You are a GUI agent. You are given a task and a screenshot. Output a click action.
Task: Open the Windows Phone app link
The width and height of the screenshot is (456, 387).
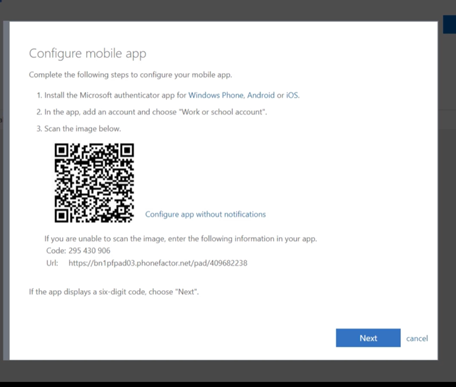[216, 95]
